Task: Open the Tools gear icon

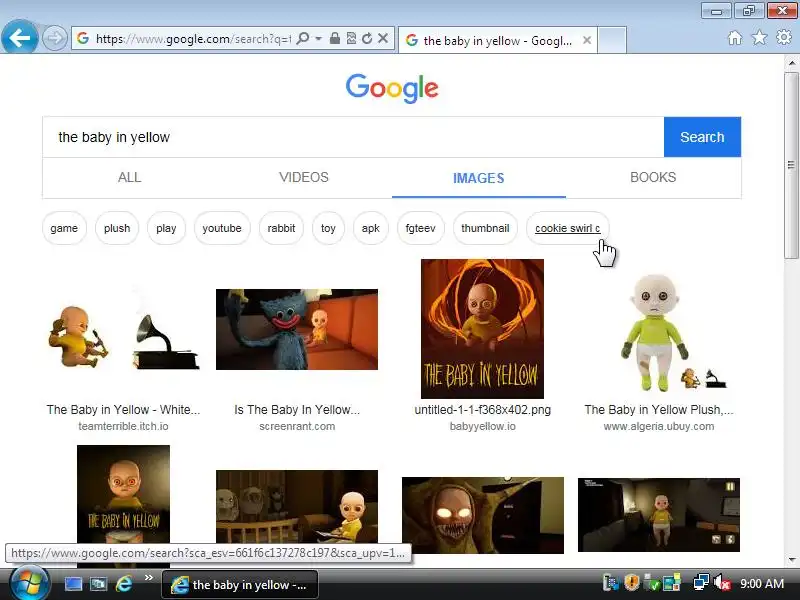Action: click(784, 38)
